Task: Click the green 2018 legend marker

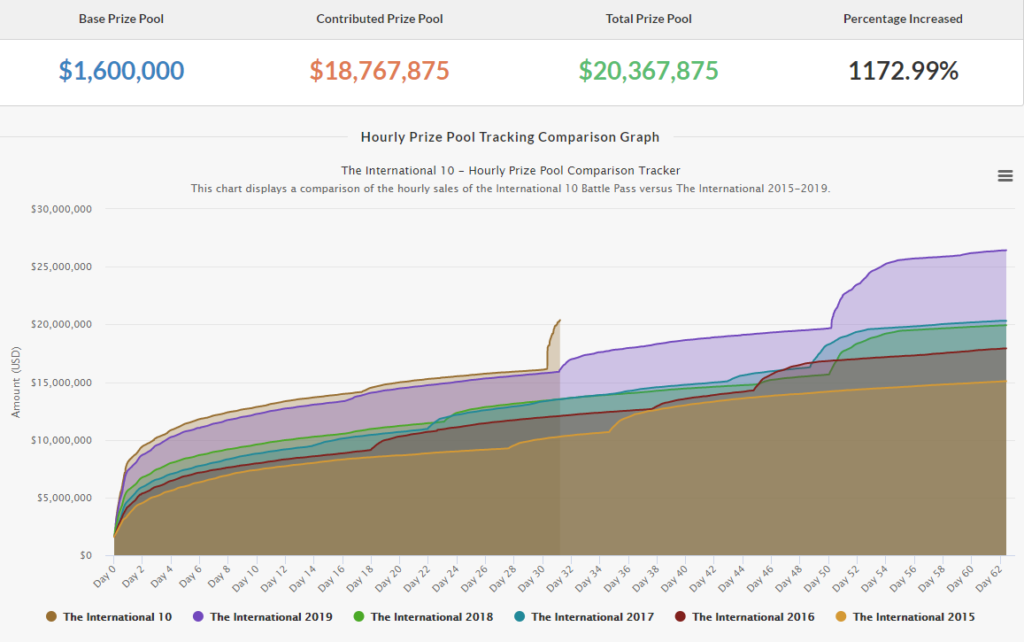Action: (x=359, y=617)
